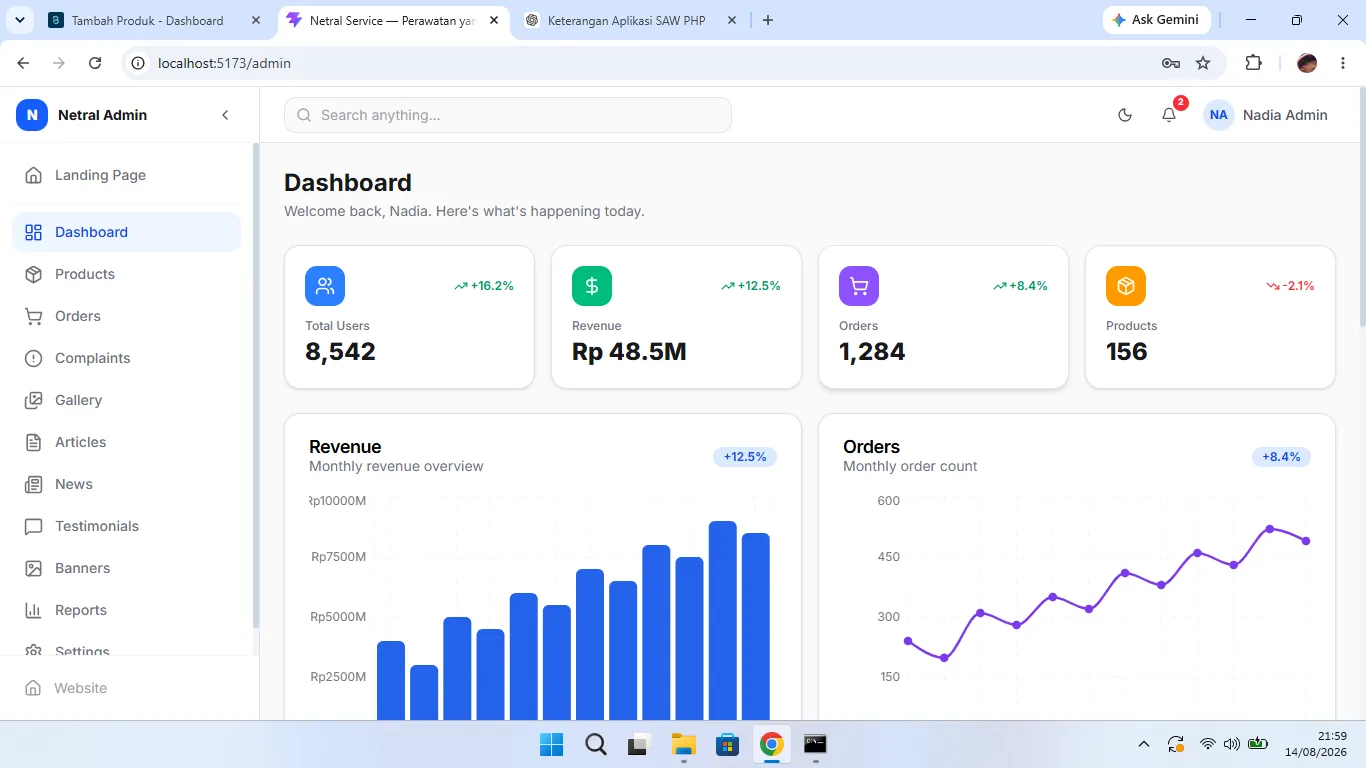The width and height of the screenshot is (1366, 768).
Task: Open Windows Start menu
Action: [x=551, y=744]
